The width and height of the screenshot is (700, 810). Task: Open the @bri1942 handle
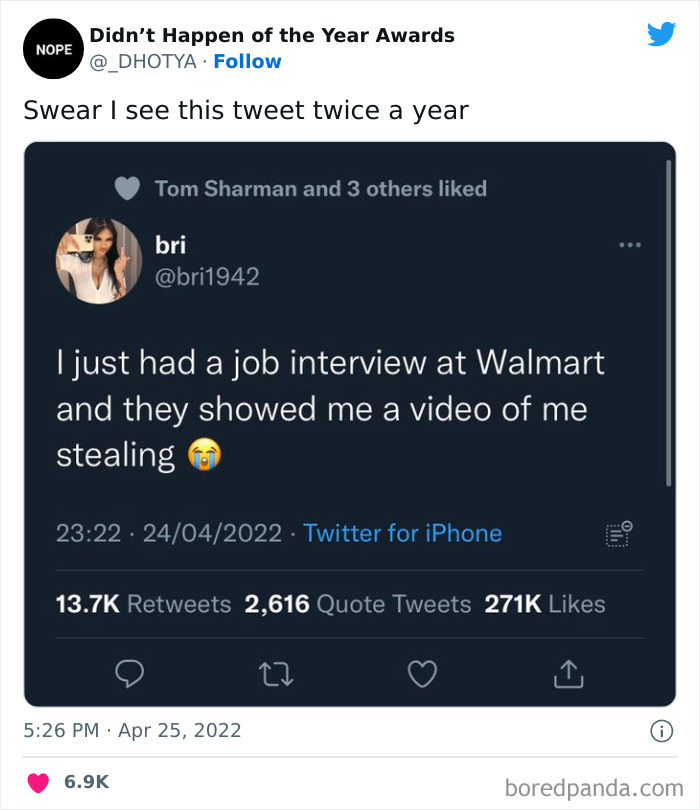point(207,277)
